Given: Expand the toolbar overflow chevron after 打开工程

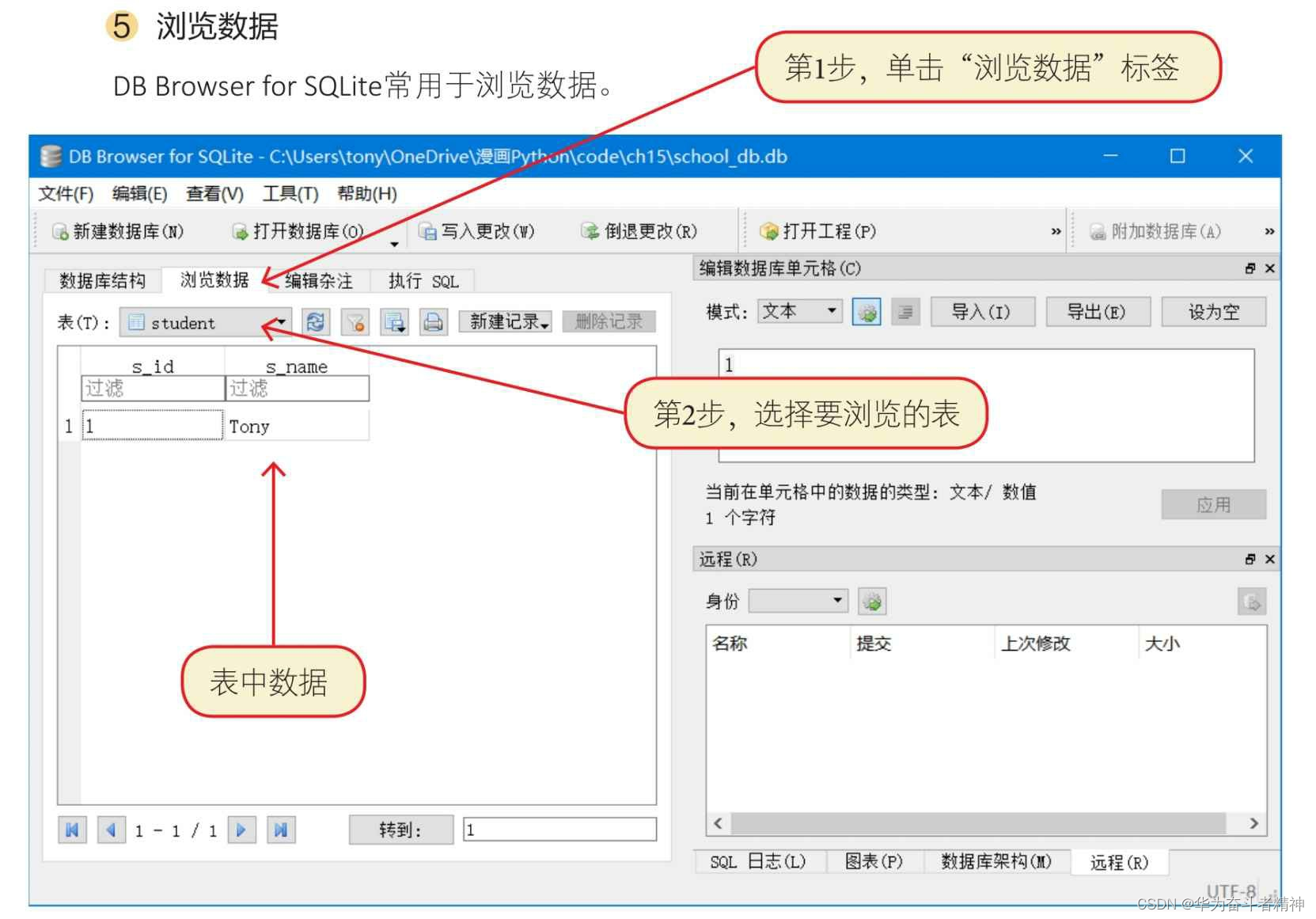Looking at the screenshot, I should [1056, 231].
